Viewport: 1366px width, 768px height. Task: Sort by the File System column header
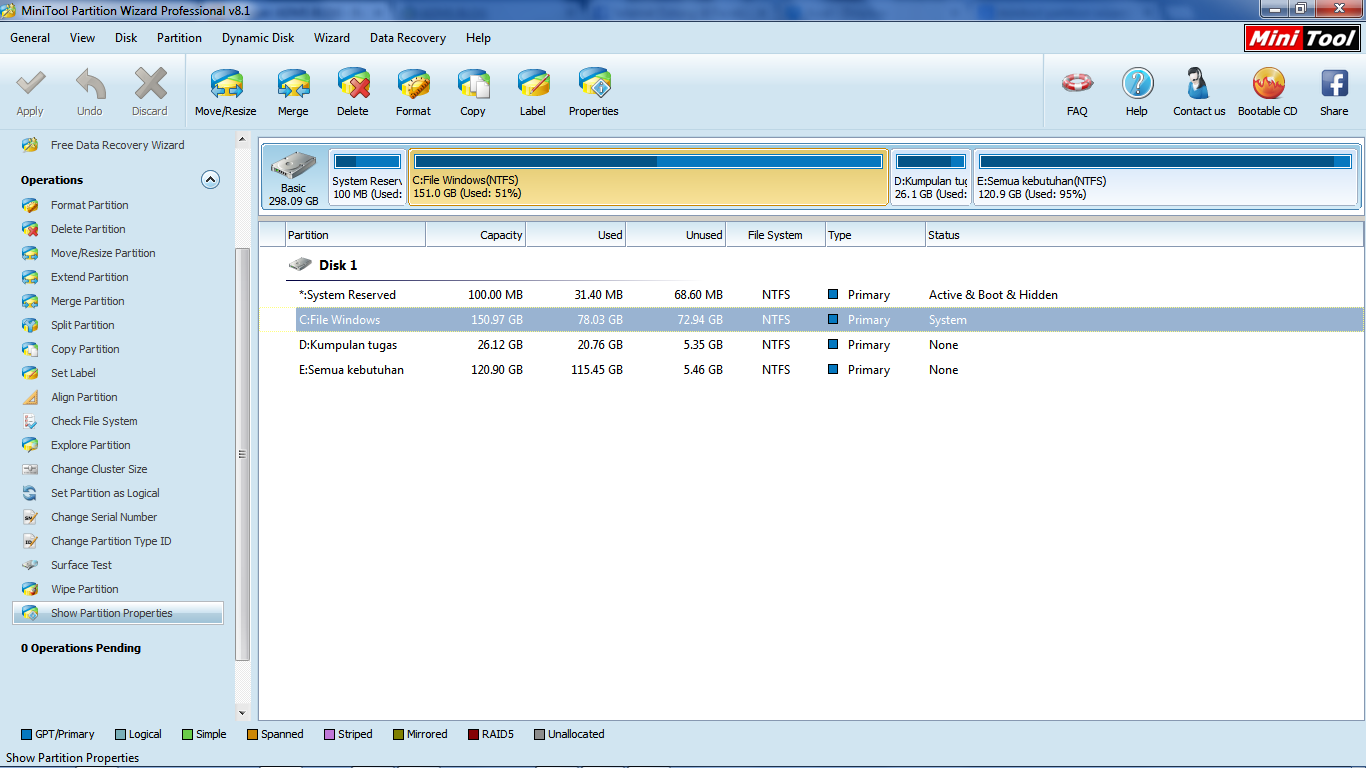coord(776,235)
